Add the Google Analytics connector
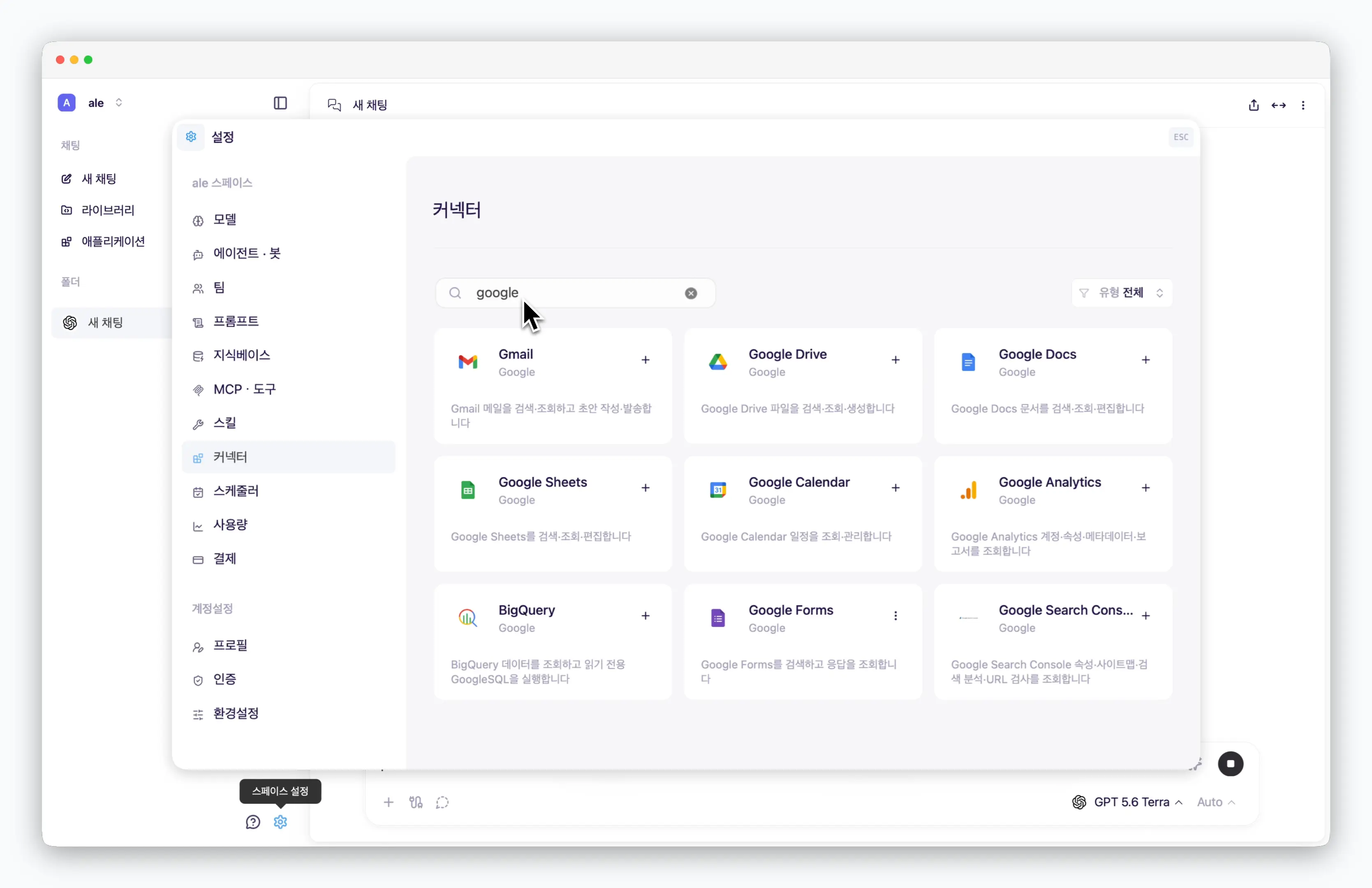 coord(1145,488)
